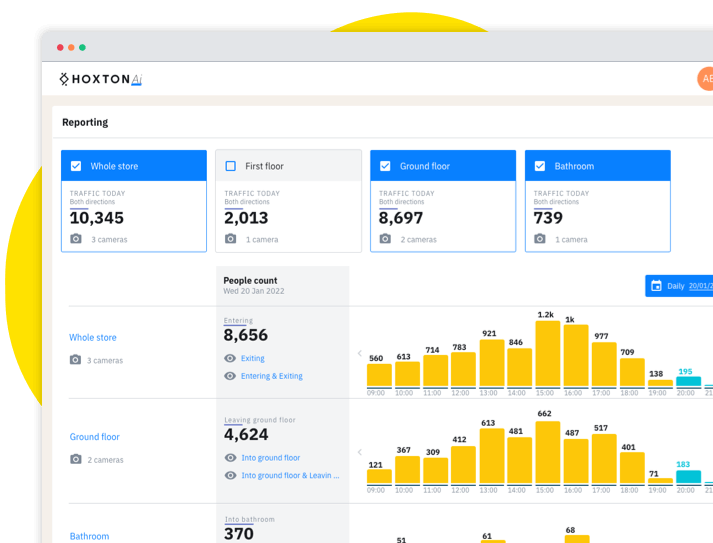Screen dimensions: 713x543
Task: Select the Ground floor card header
Action: (443, 166)
